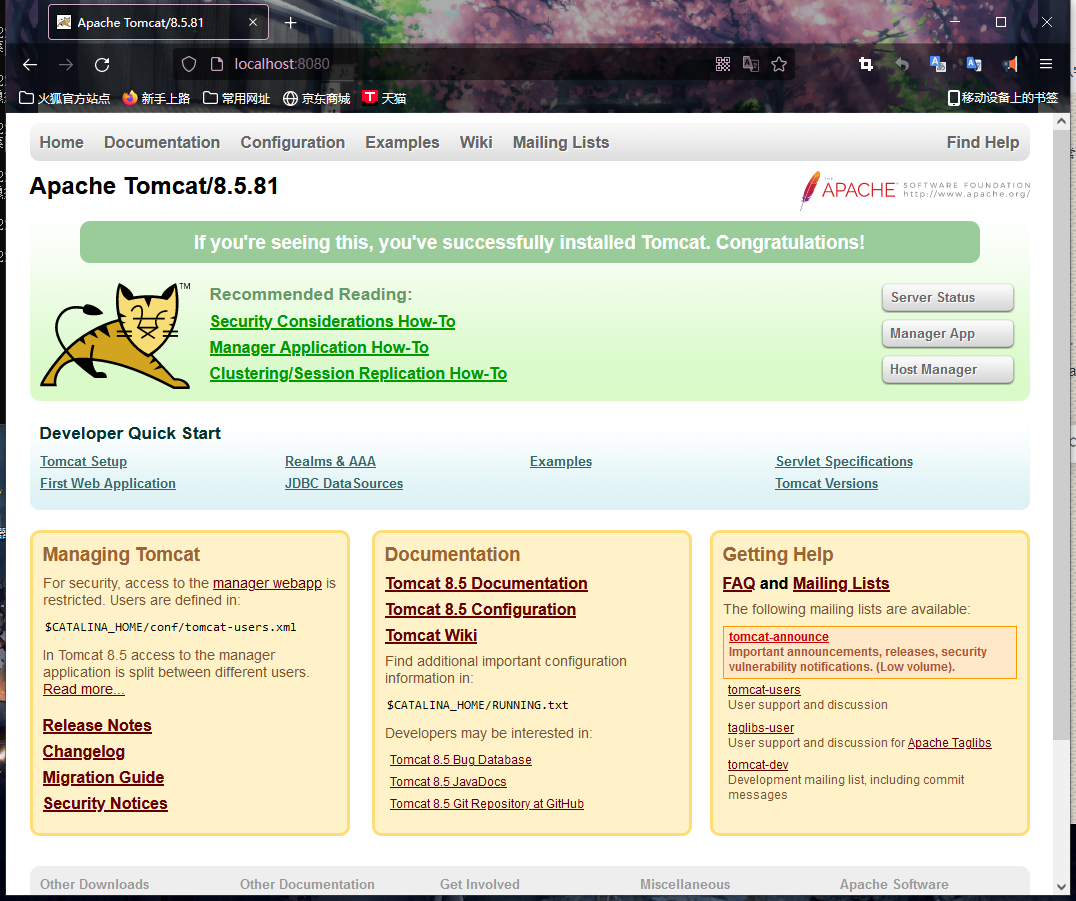Open Mailing Lists in the top navigation bar
The image size is (1076, 901).
click(561, 142)
